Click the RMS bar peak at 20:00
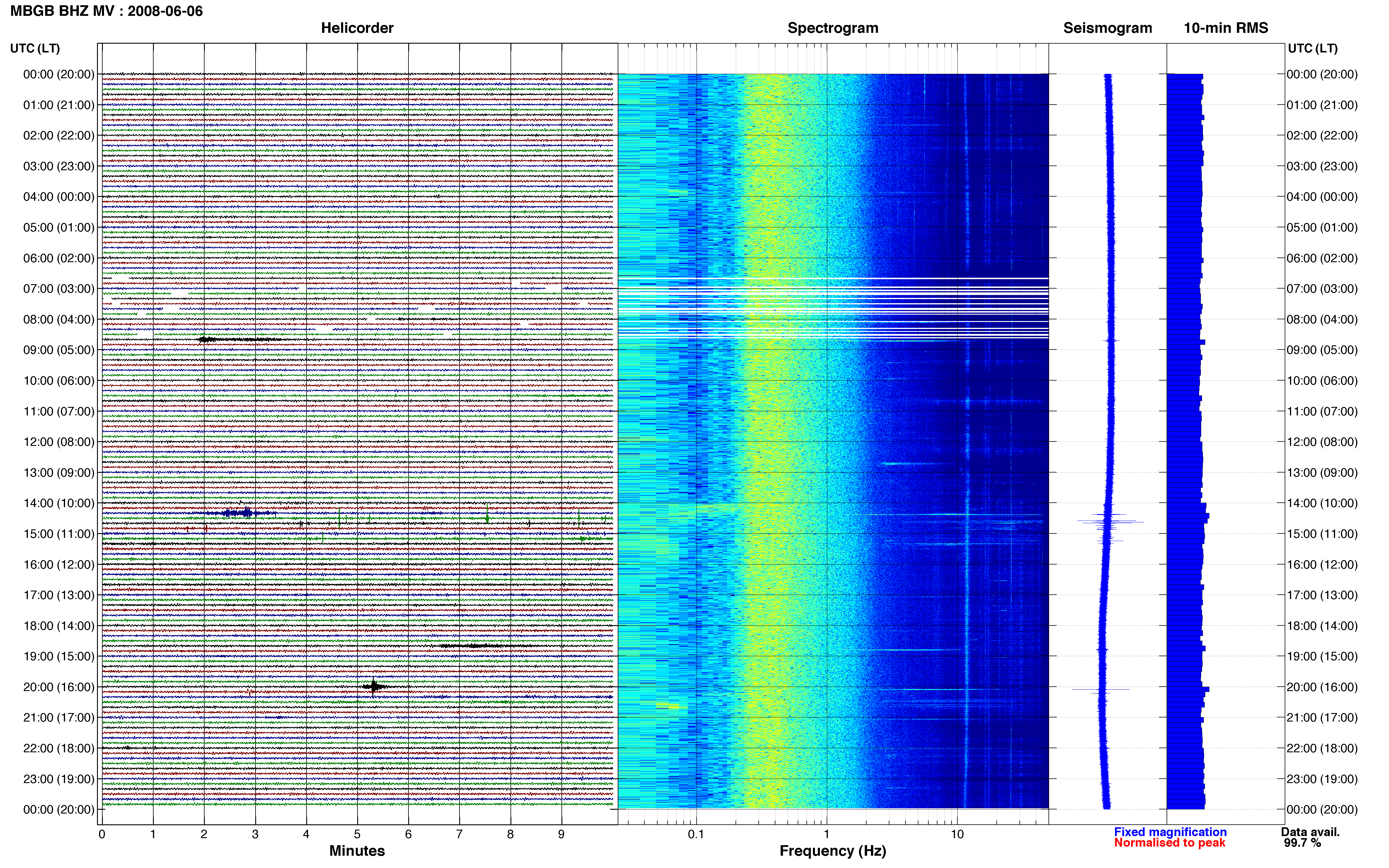 pyautogui.click(x=1188, y=689)
